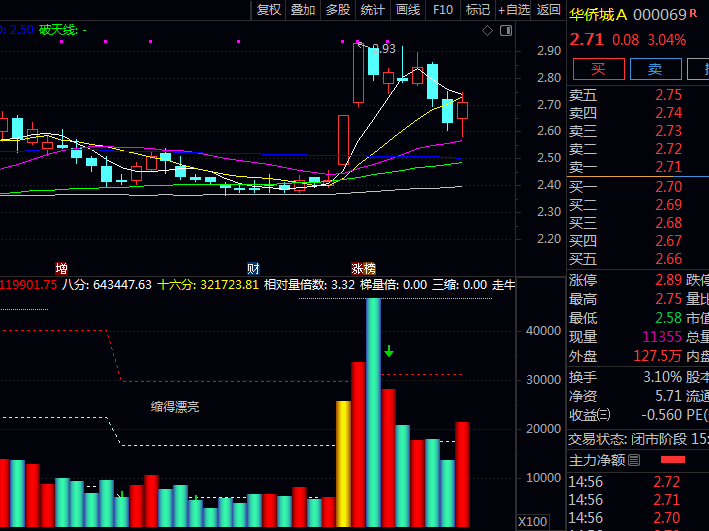Click the 卖一 price 2.71
This screenshot has height=531, width=709.
click(668, 167)
